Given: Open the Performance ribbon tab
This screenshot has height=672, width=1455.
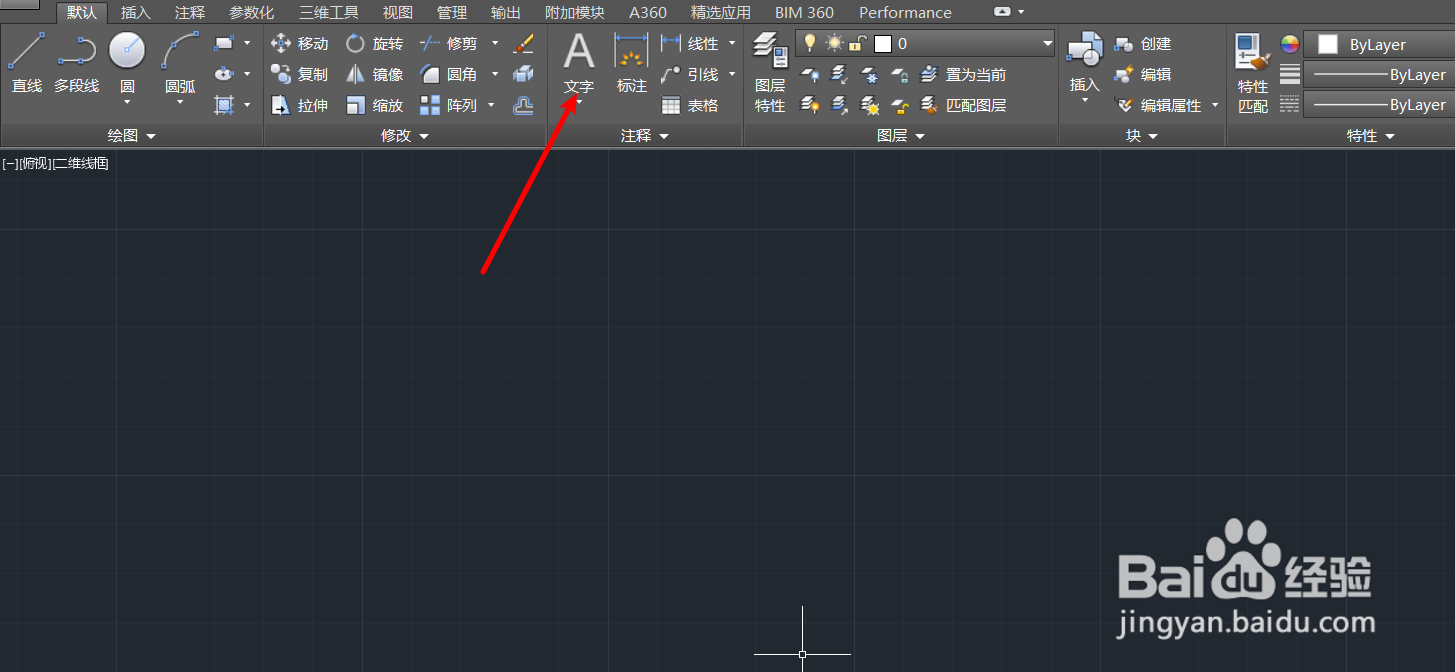Looking at the screenshot, I should coord(906,13).
